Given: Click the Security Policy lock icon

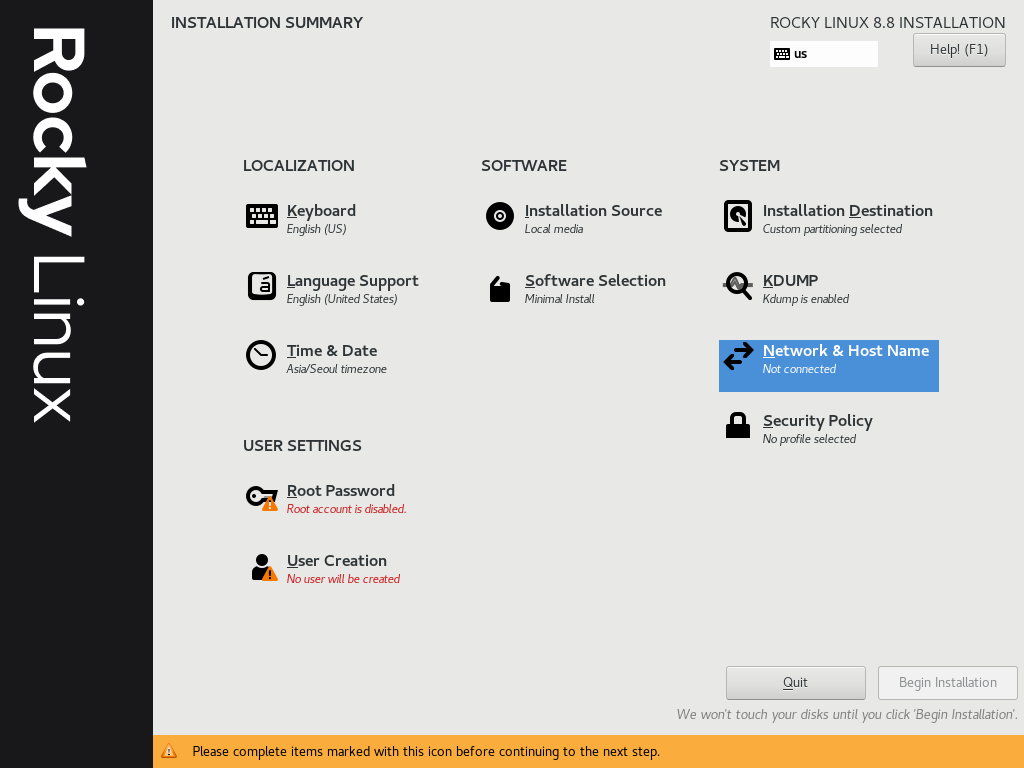Looking at the screenshot, I should click(x=738, y=425).
